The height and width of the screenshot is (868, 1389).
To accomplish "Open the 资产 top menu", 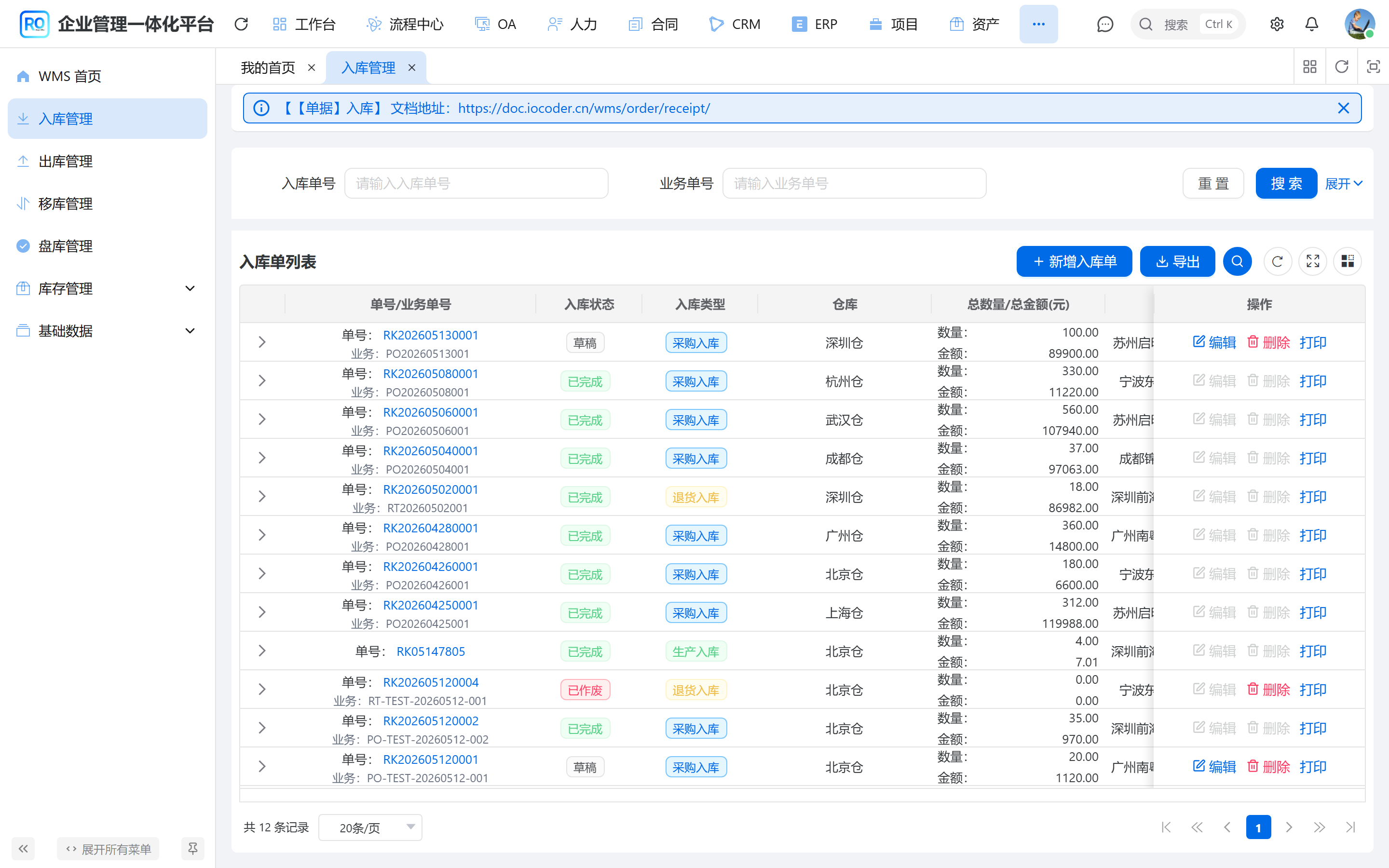I will (x=975, y=24).
